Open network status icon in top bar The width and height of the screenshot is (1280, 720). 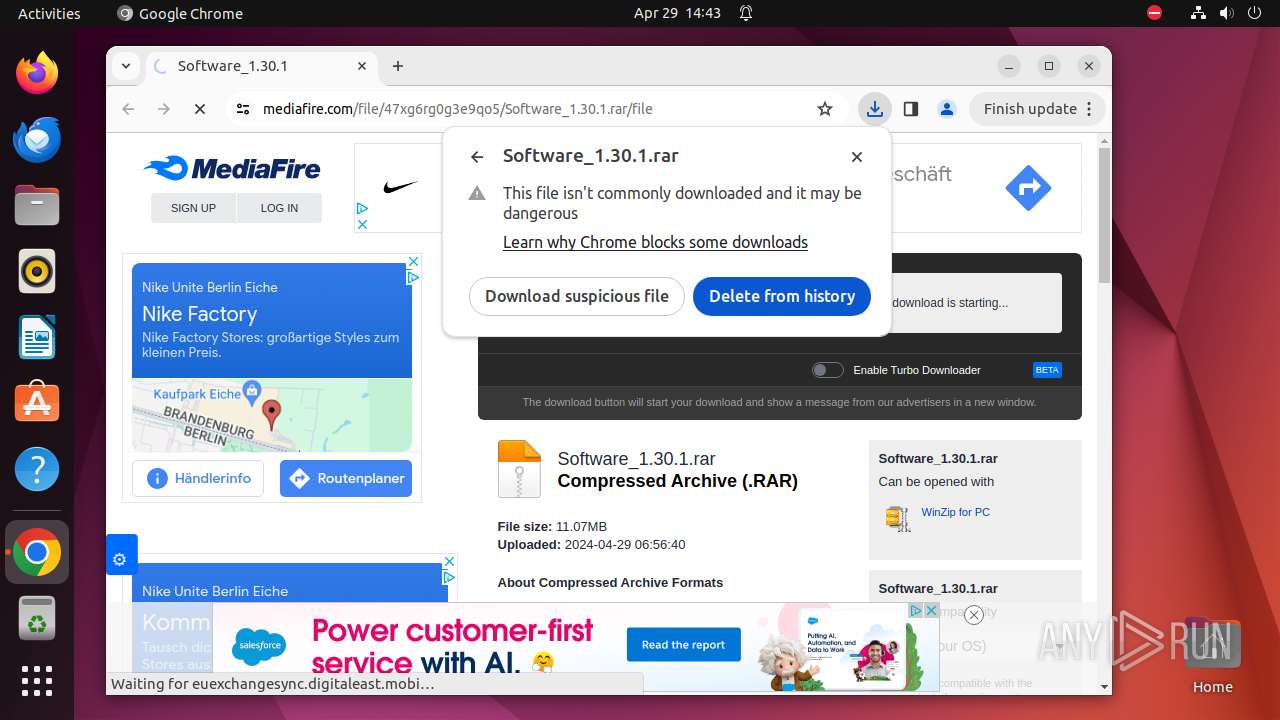click(x=1199, y=13)
